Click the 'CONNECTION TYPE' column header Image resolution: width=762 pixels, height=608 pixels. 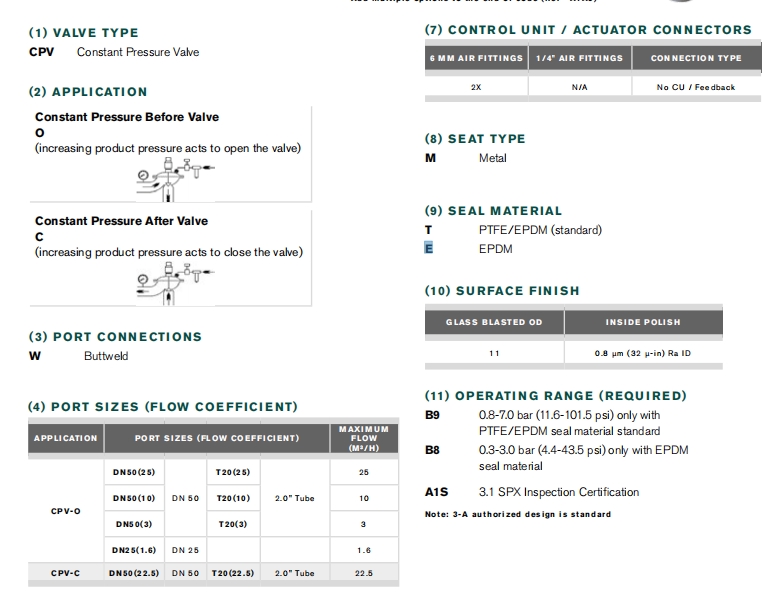pyautogui.click(x=696, y=58)
